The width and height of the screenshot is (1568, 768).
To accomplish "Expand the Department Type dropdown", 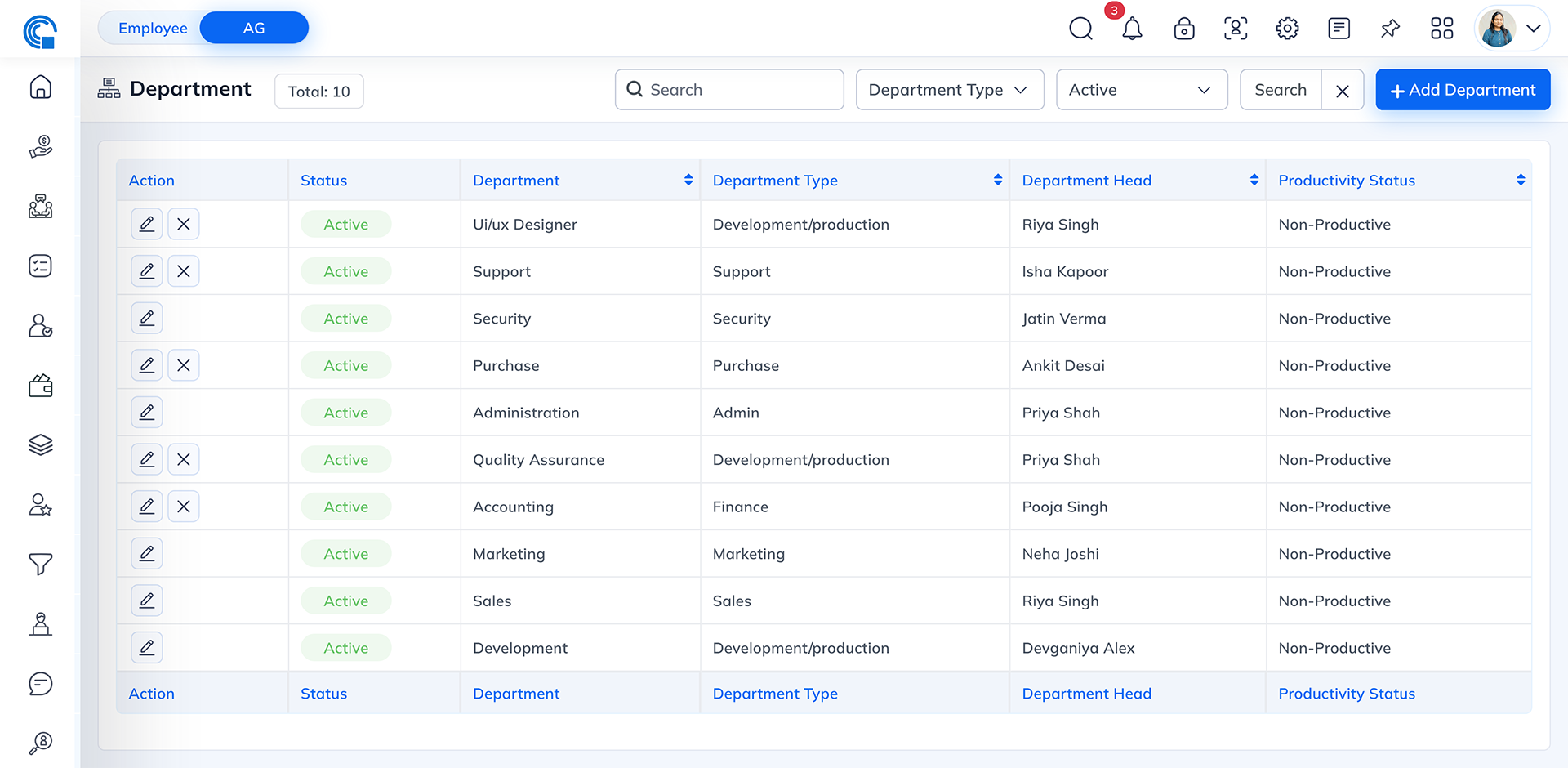I will [949, 90].
